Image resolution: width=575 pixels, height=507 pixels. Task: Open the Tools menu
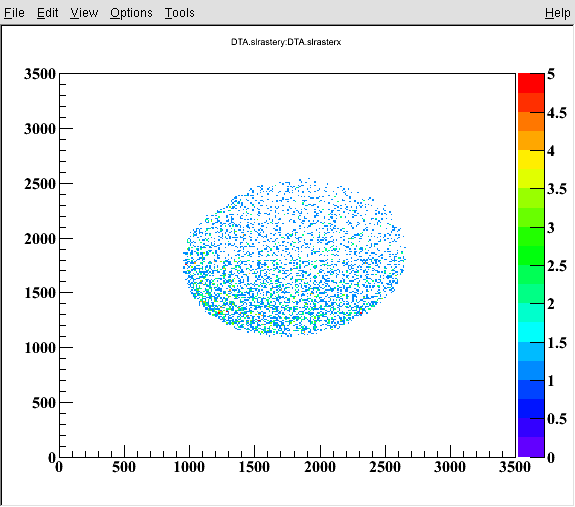click(179, 13)
